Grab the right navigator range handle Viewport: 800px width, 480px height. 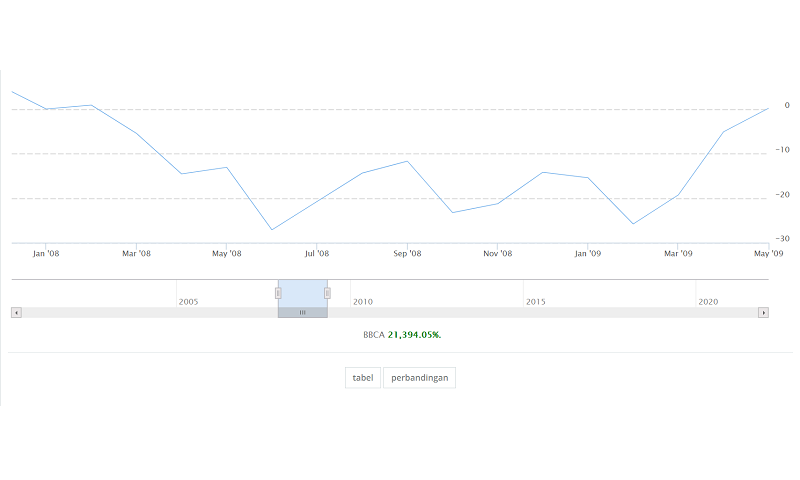327,293
